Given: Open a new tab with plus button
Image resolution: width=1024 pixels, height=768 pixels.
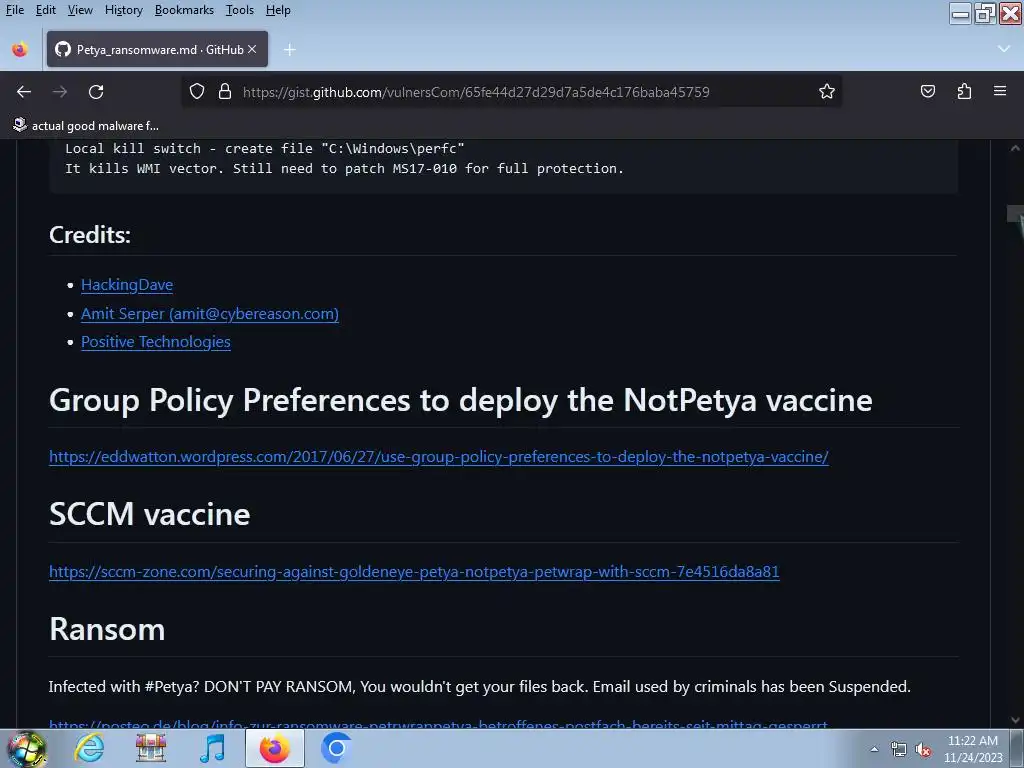Looking at the screenshot, I should point(290,50).
